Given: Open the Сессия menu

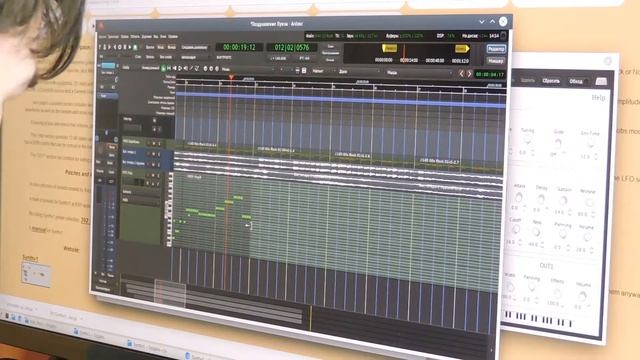Looking at the screenshot, I should point(102,36).
